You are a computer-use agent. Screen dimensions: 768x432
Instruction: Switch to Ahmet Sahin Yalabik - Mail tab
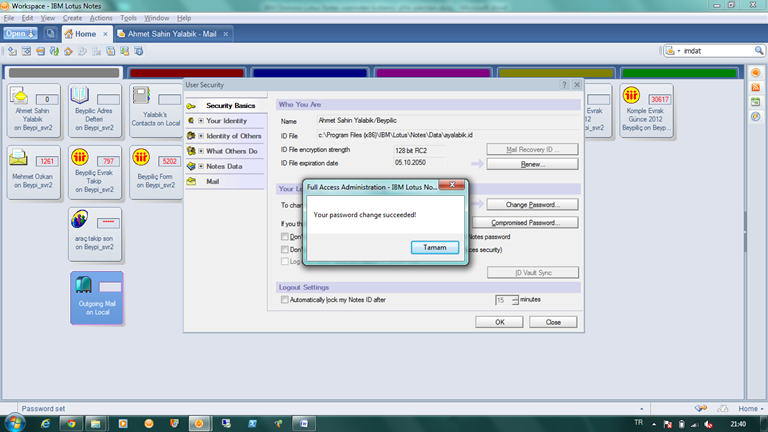click(x=171, y=34)
